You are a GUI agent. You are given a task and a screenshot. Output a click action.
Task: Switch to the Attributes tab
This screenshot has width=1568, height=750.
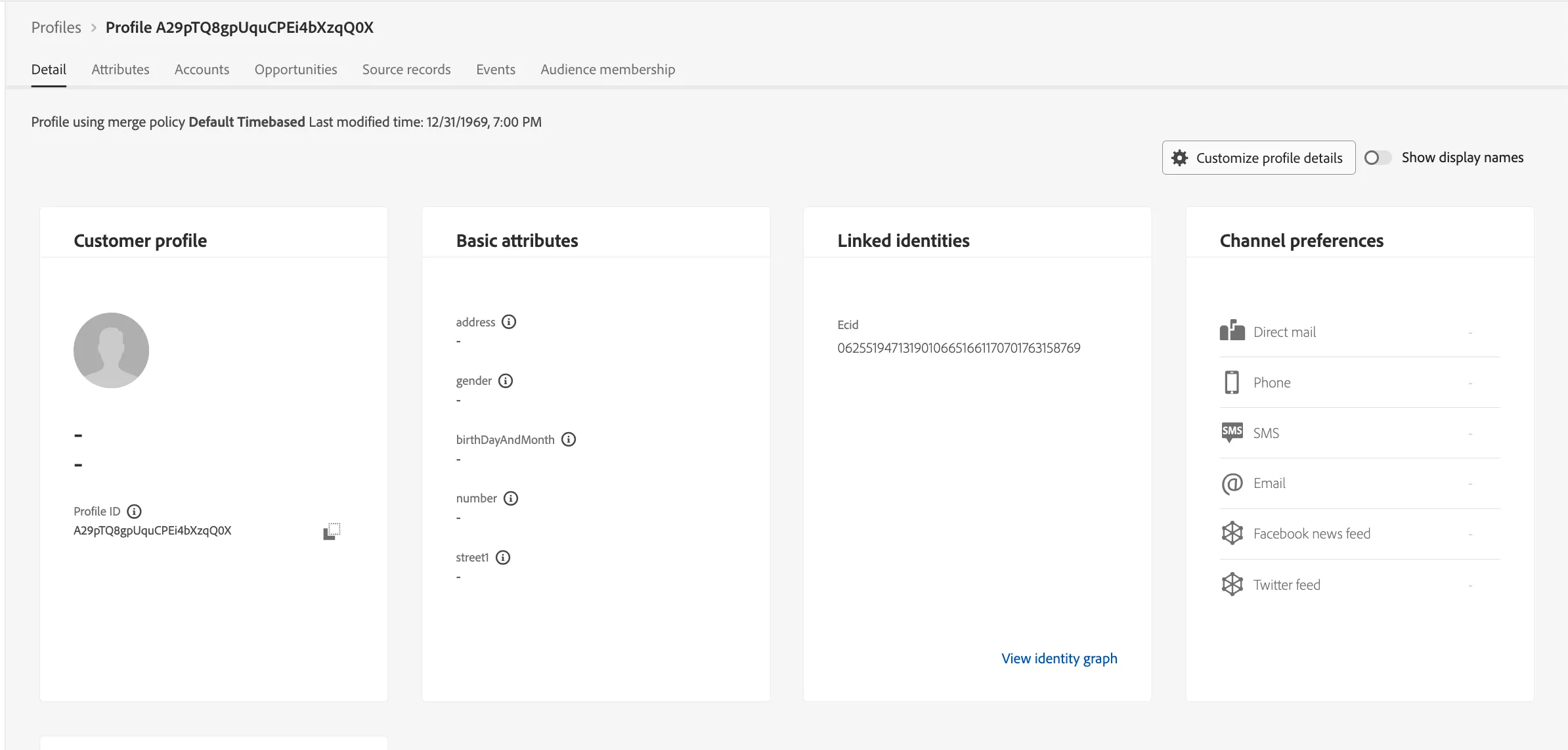(x=120, y=70)
